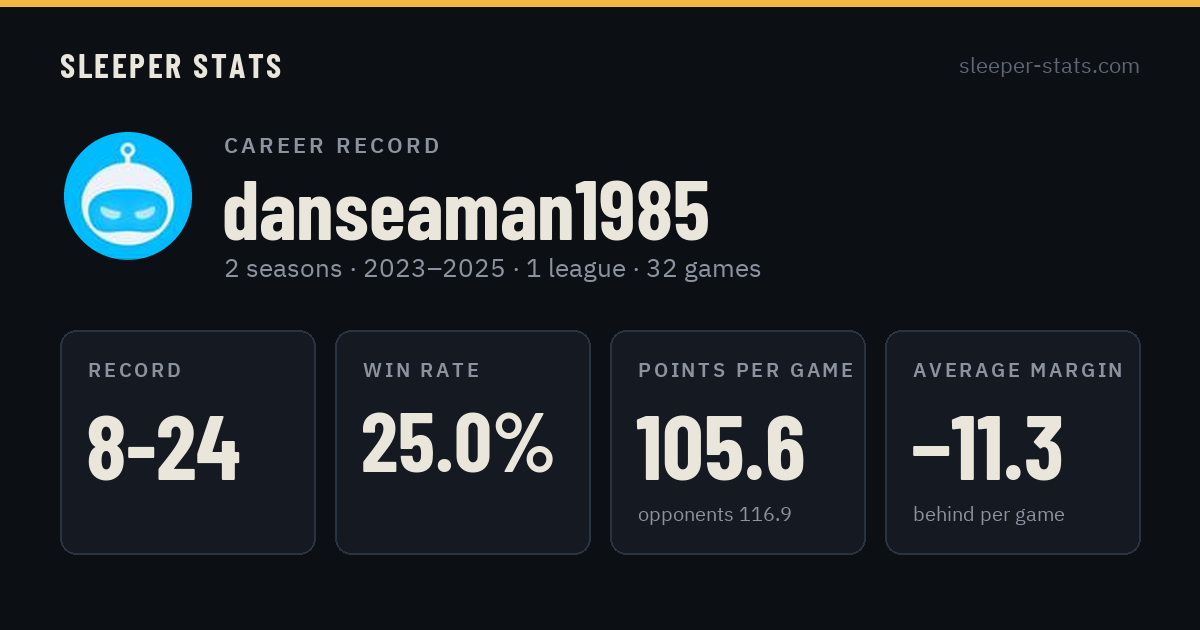Select the behind per game caption
This screenshot has width=1200, height=630.
tap(989, 515)
